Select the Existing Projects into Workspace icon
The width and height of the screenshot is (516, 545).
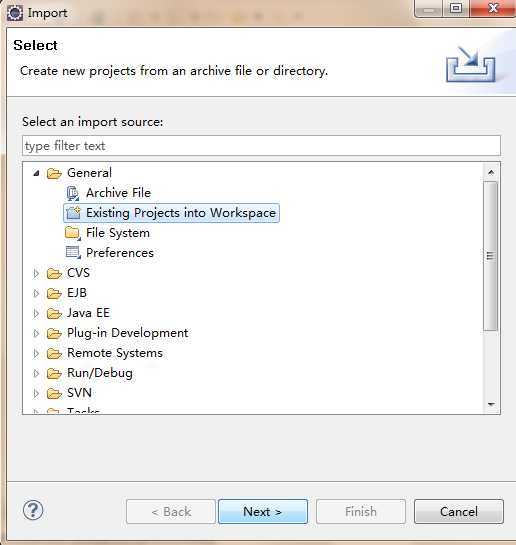pos(73,213)
